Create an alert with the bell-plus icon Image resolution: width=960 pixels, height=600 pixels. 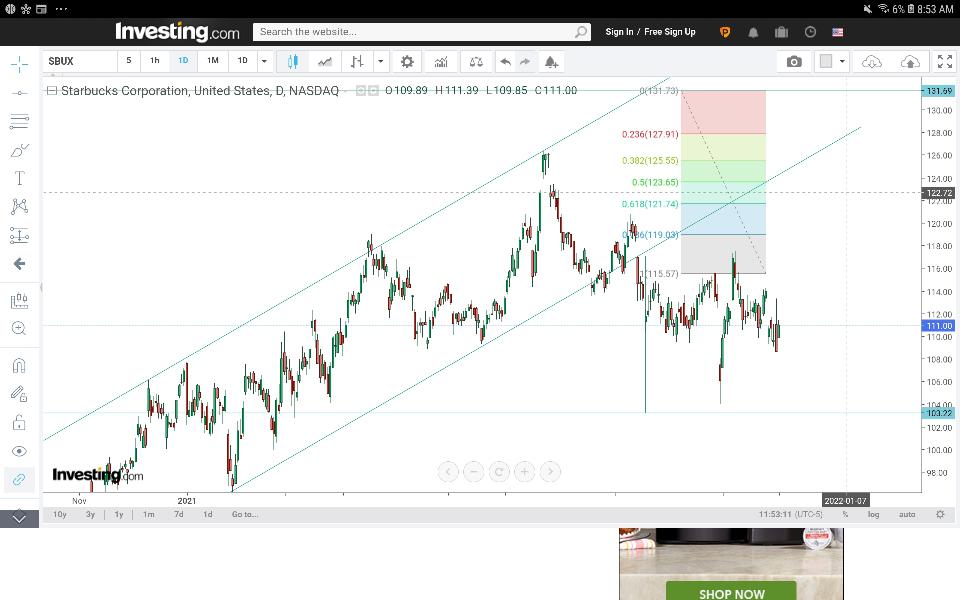pos(551,61)
